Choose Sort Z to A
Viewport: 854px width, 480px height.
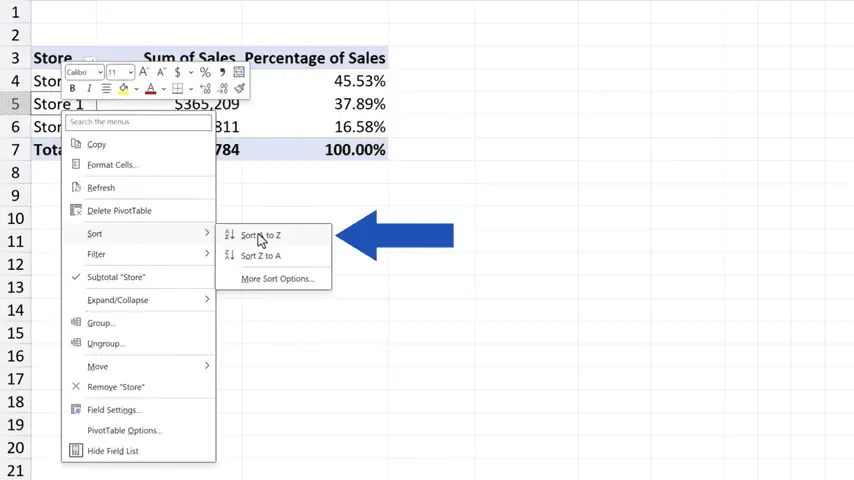click(x=260, y=256)
